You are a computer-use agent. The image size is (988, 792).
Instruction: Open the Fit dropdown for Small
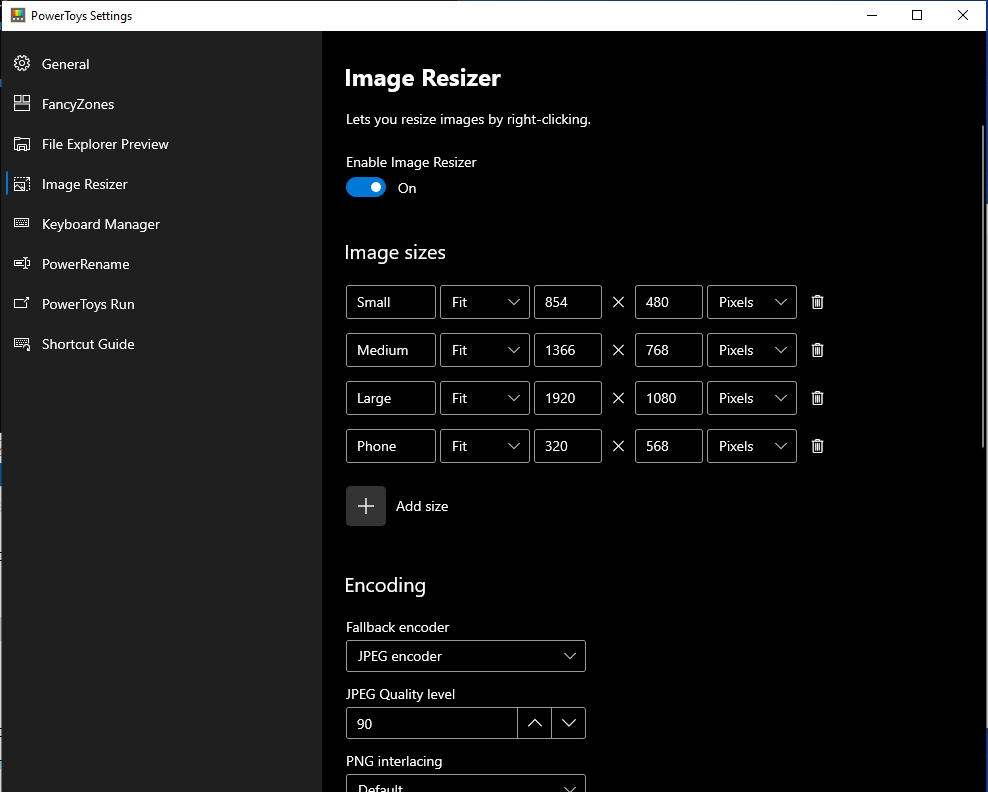click(485, 302)
